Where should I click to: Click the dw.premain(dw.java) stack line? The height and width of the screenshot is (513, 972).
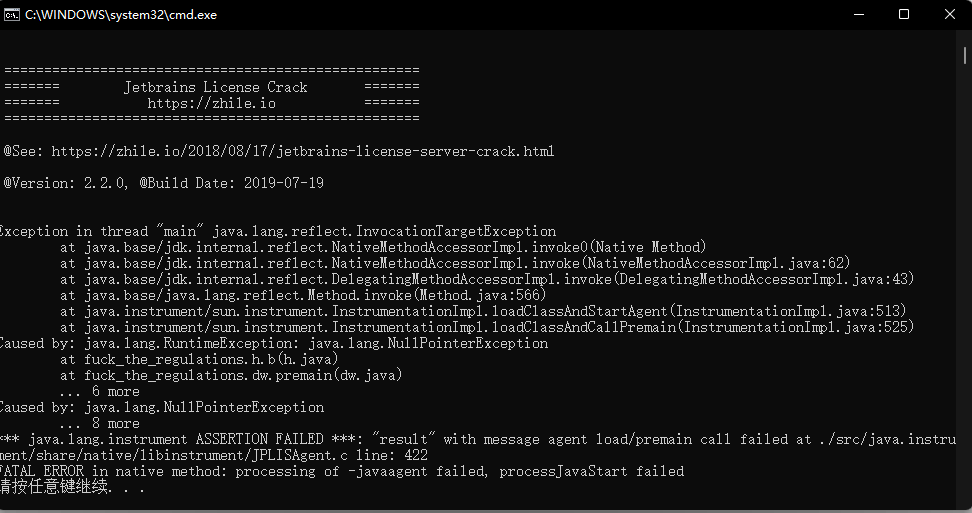231,375
